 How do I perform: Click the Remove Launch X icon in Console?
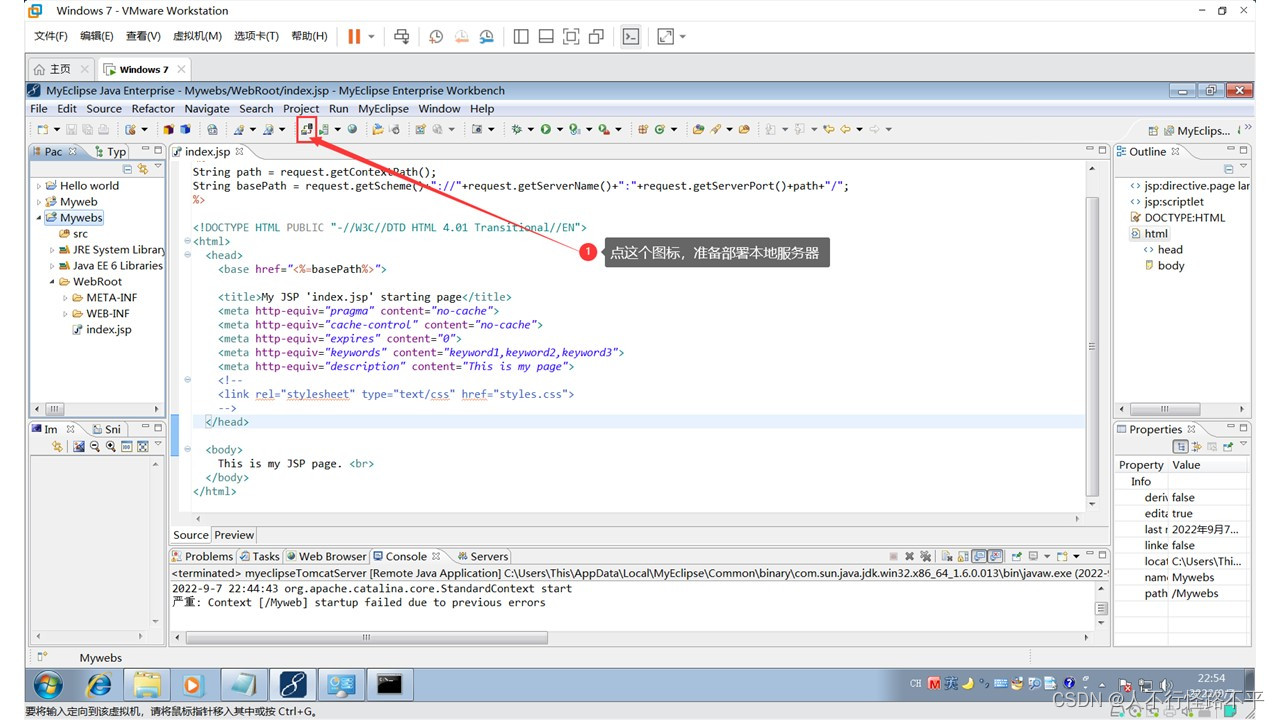(x=909, y=556)
